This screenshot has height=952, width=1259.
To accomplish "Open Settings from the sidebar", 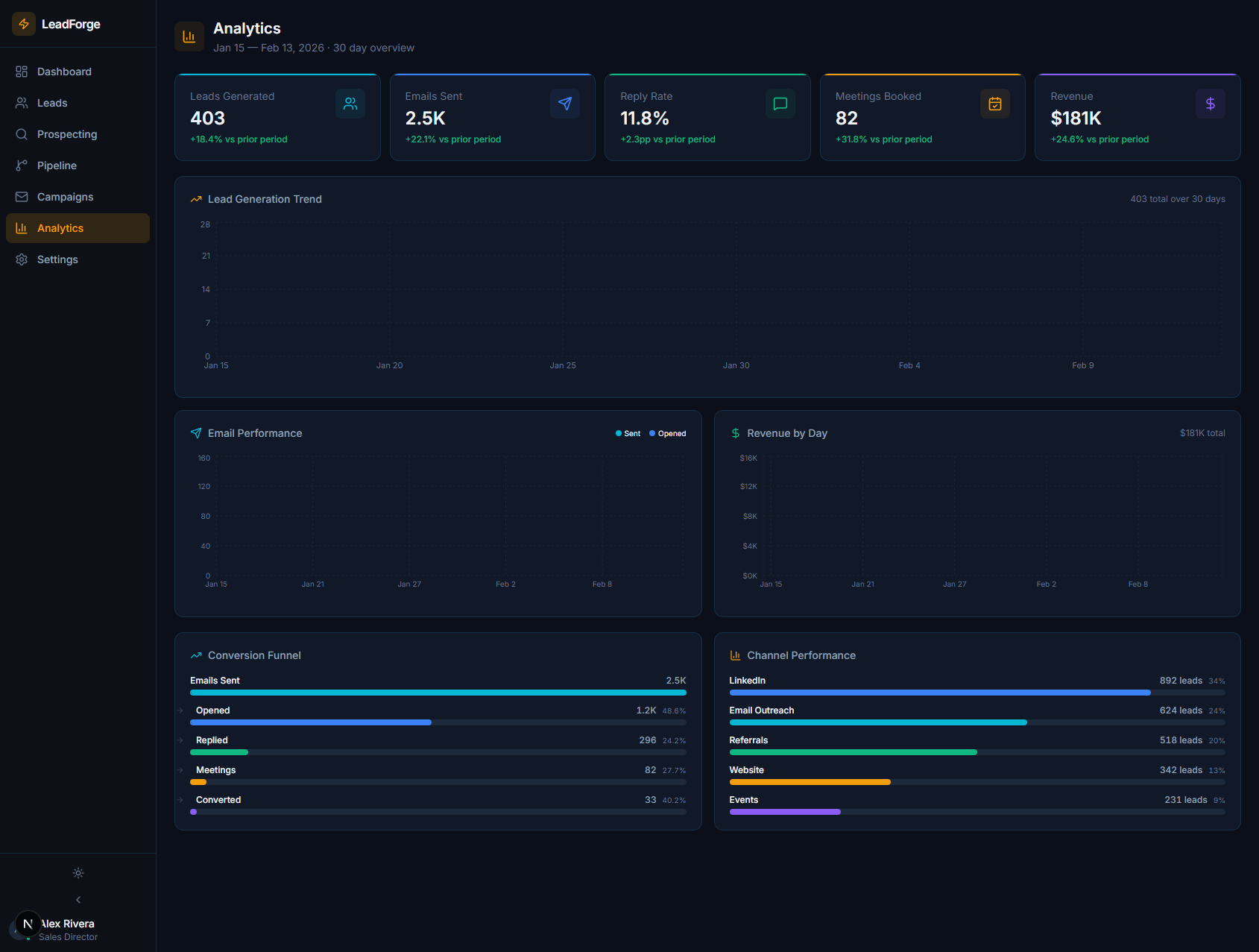I will pyautogui.click(x=57, y=259).
